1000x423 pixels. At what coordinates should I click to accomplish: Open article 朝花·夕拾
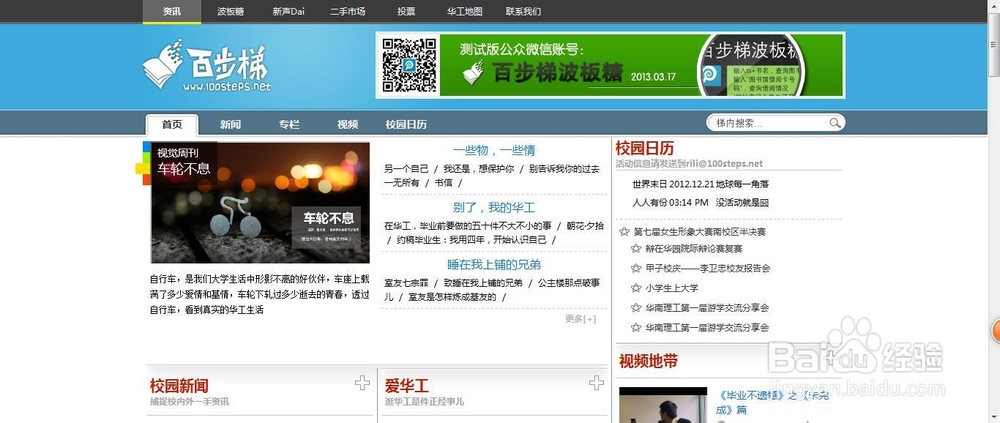click(585, 226)
